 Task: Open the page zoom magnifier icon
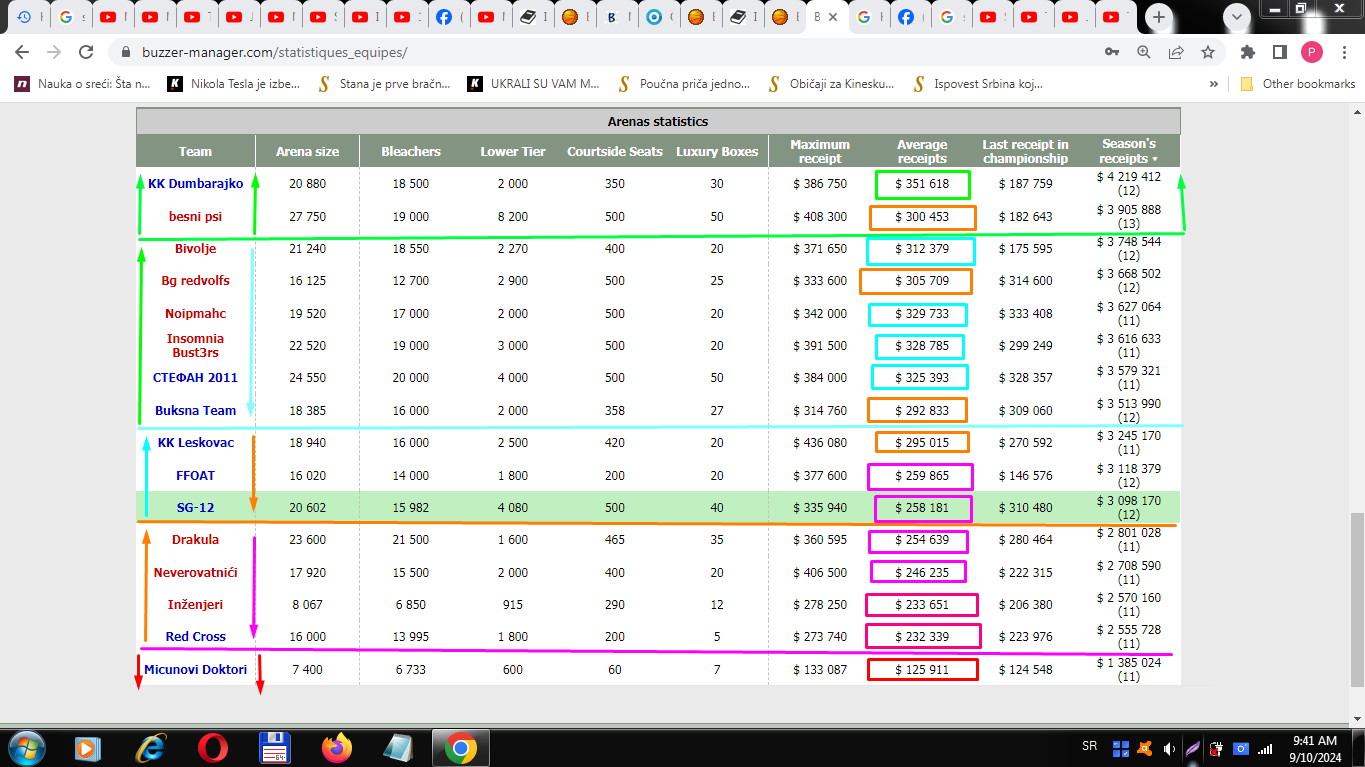1144,52
